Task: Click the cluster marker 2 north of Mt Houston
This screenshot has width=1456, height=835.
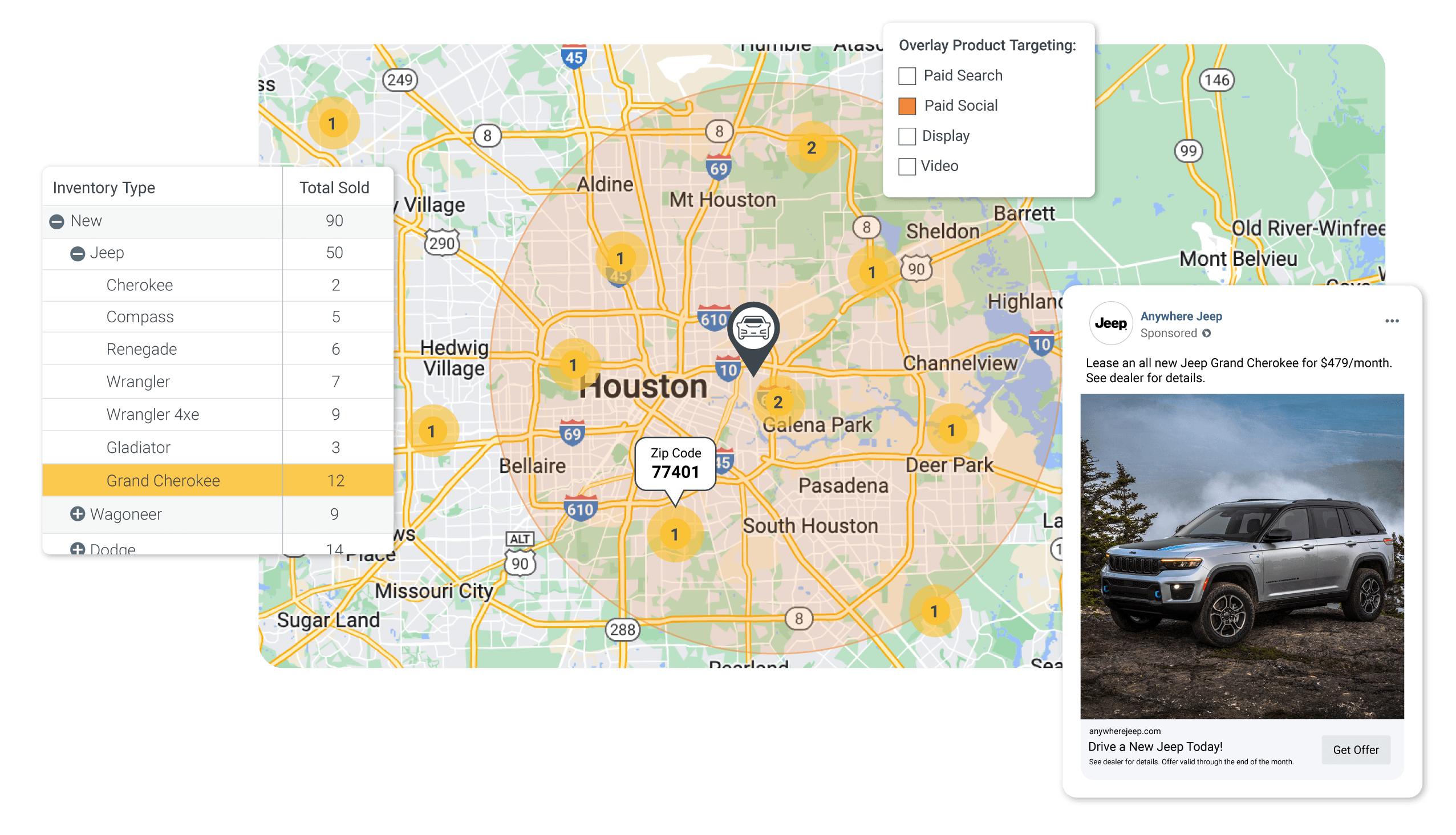Action: coord(811,147)
